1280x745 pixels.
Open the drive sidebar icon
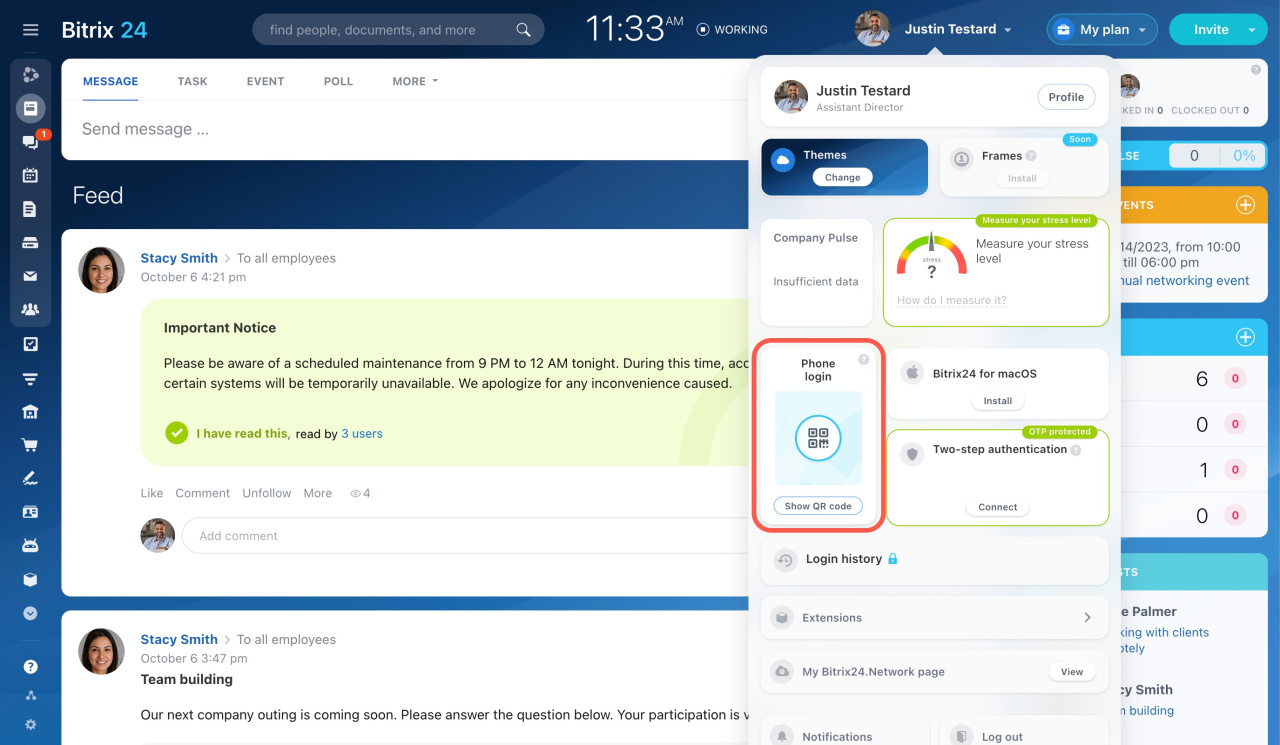tap(30, 243)
